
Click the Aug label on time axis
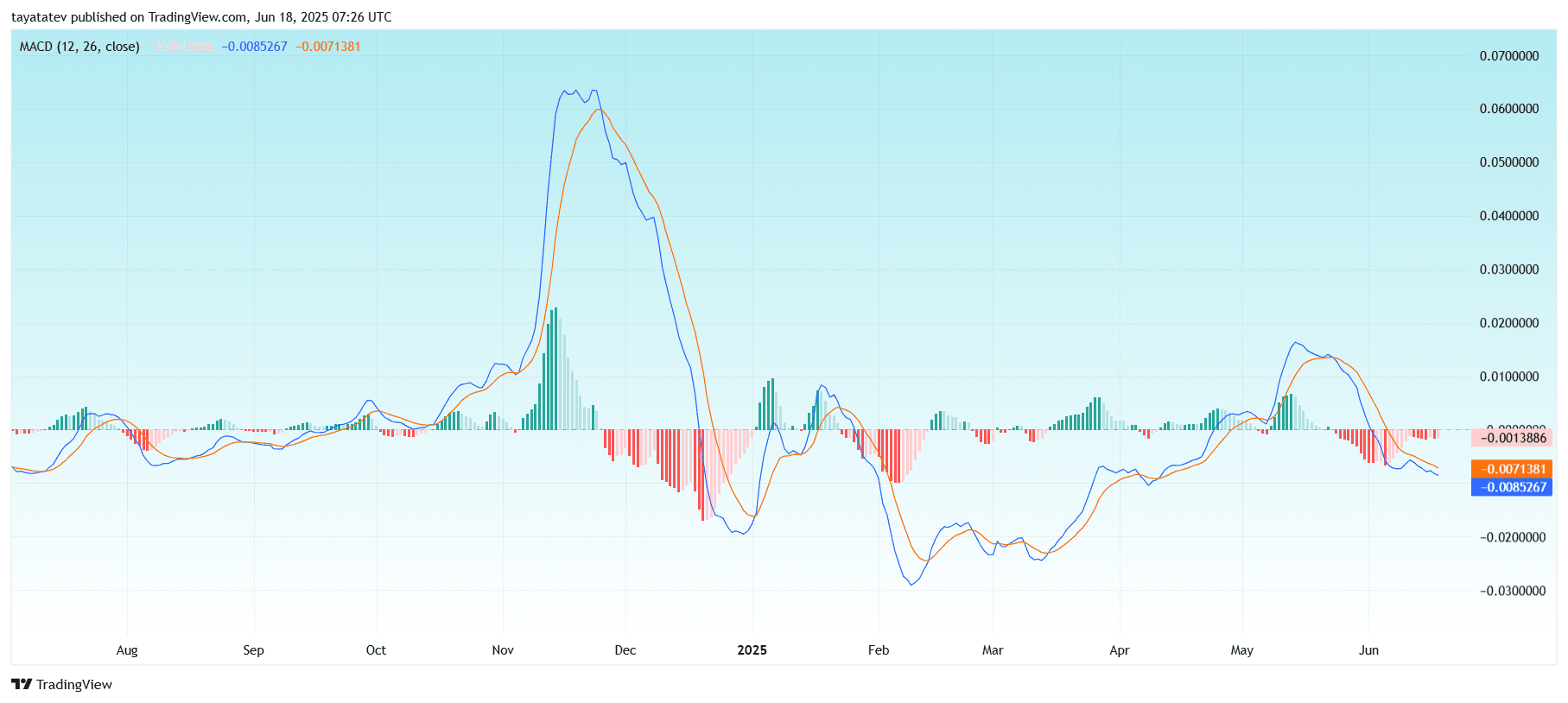(x=127, y=650)
